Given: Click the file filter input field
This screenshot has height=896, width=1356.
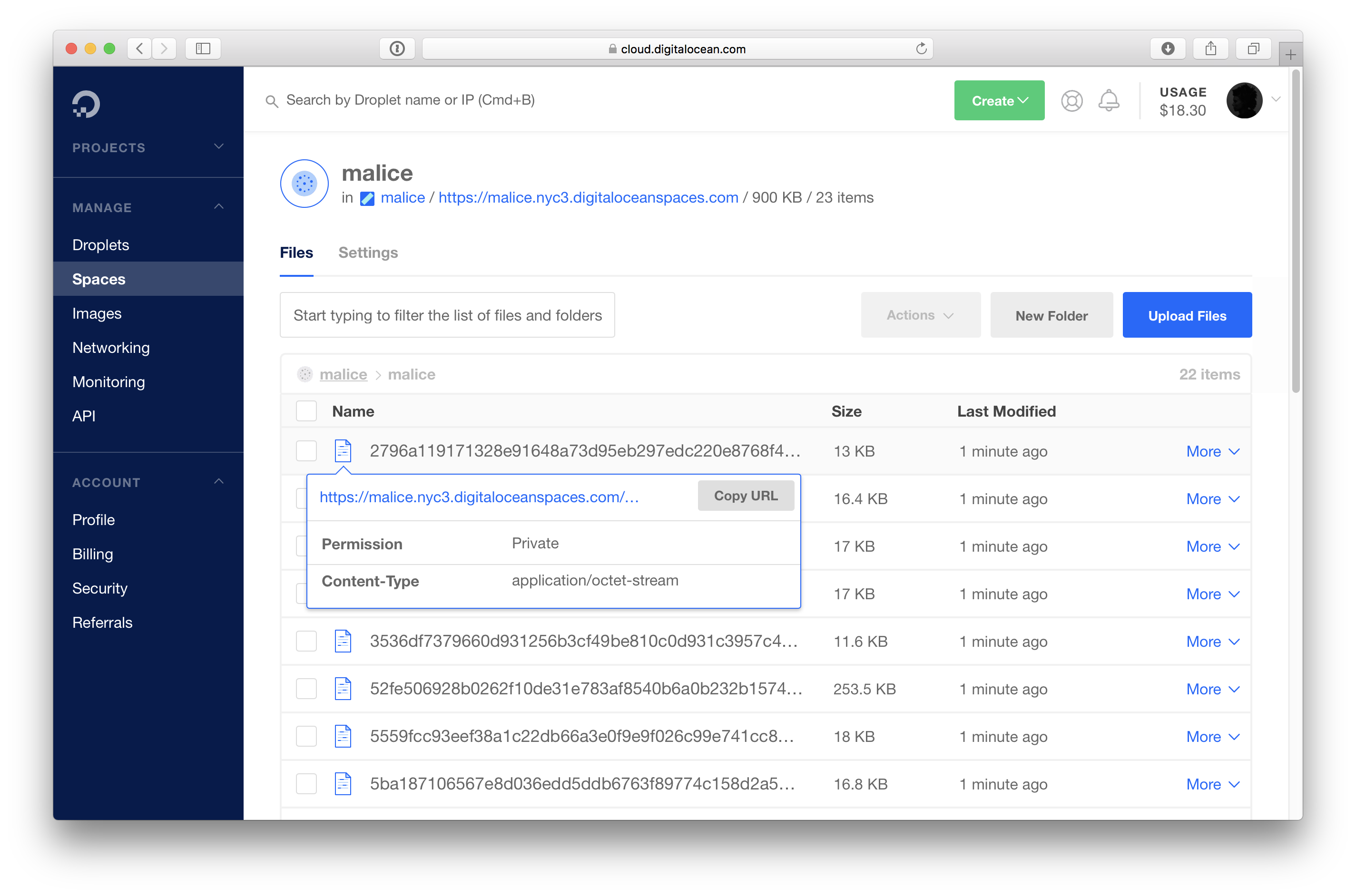Looking at the screenshot, I should [x=447, y=315].
